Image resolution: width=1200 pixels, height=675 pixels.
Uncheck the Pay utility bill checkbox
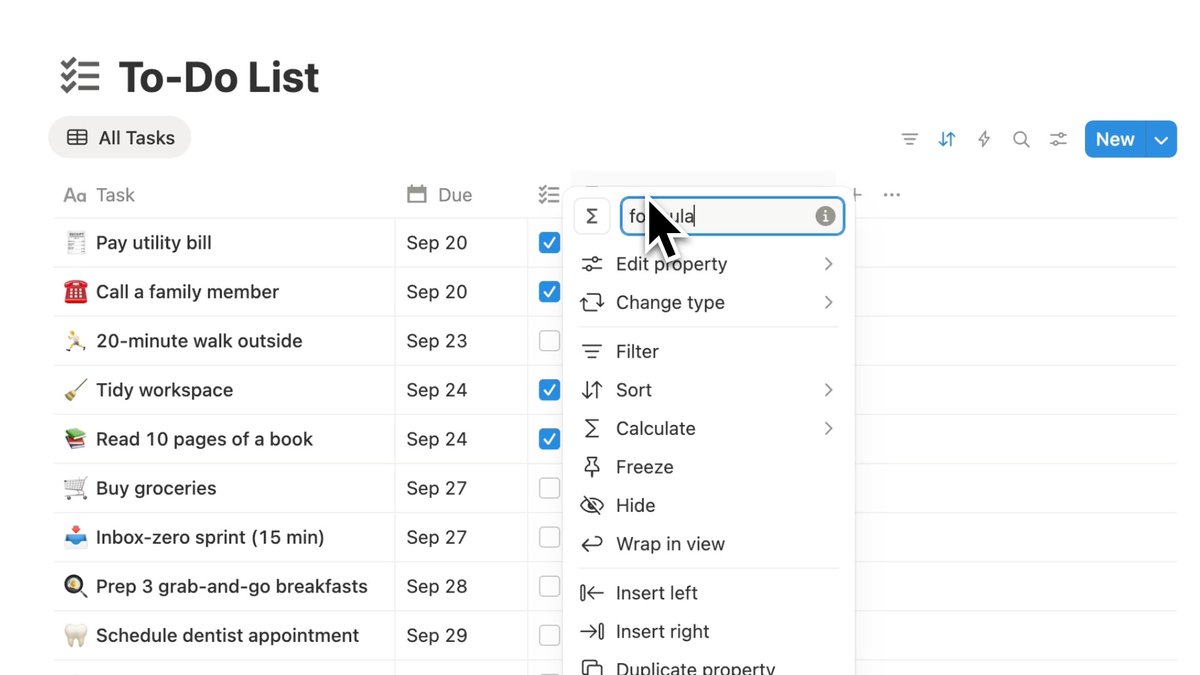coord(549,243)
